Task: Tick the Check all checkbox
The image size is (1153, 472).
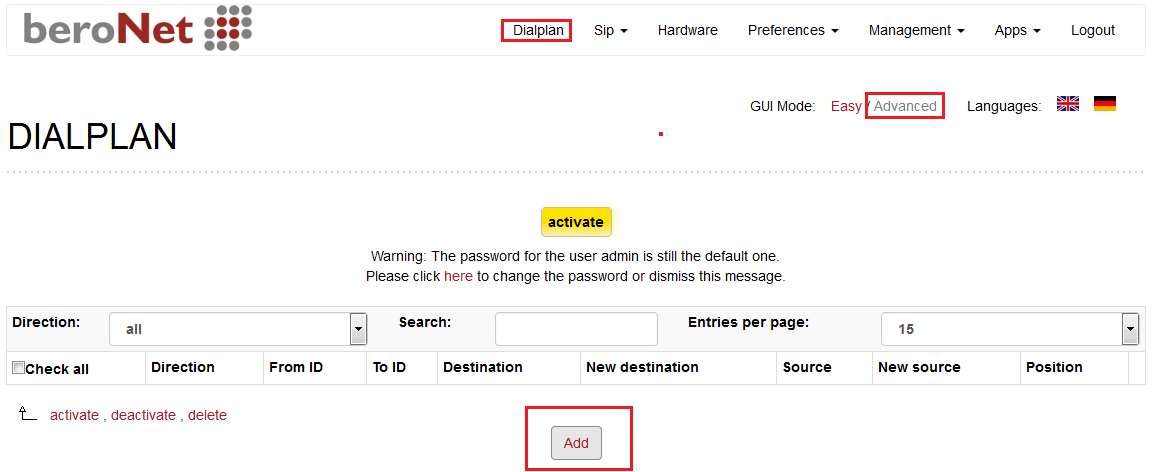Action: coord(18,368)
